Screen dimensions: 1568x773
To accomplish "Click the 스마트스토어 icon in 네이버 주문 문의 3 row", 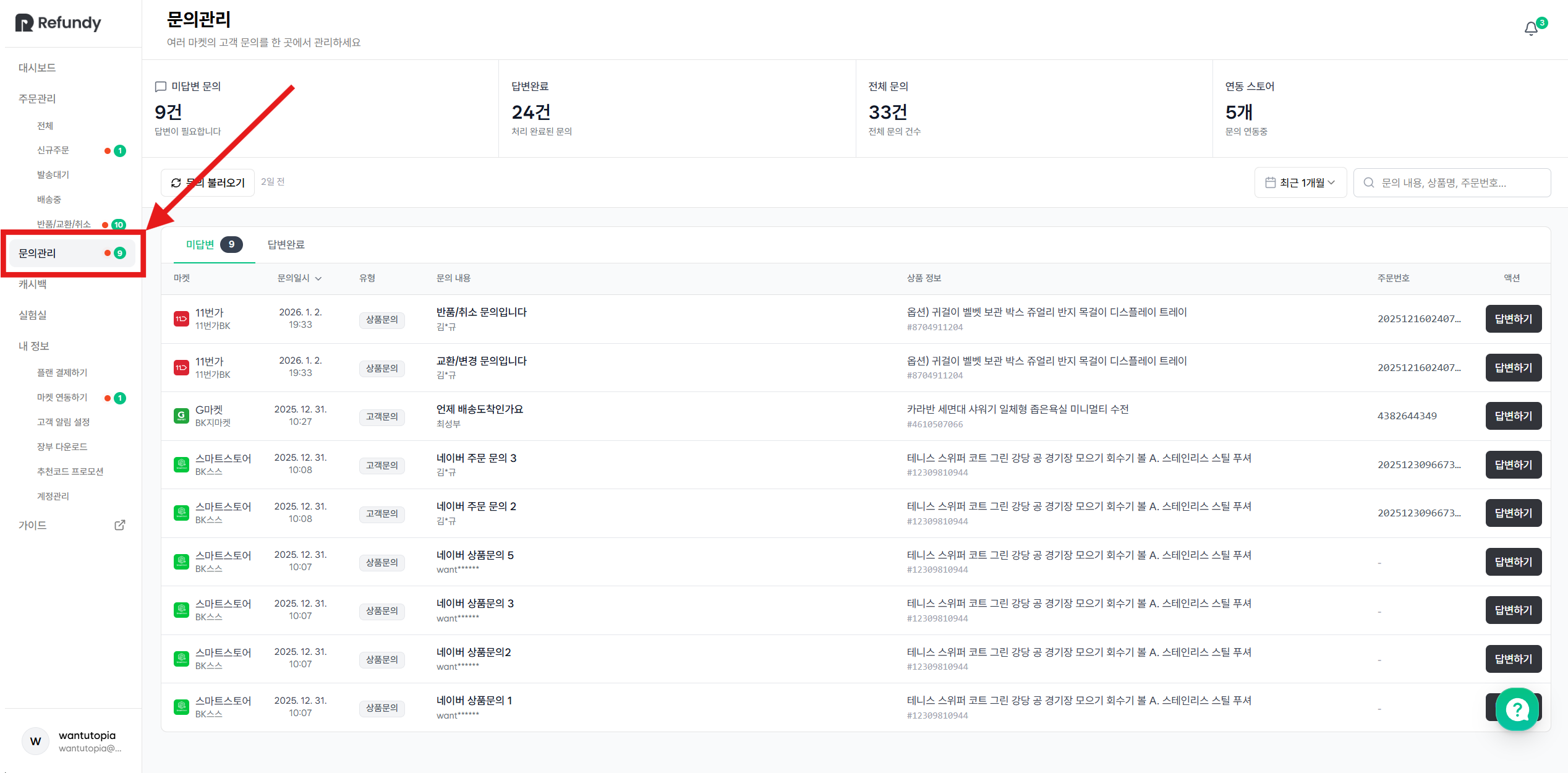I will (181, 464).
